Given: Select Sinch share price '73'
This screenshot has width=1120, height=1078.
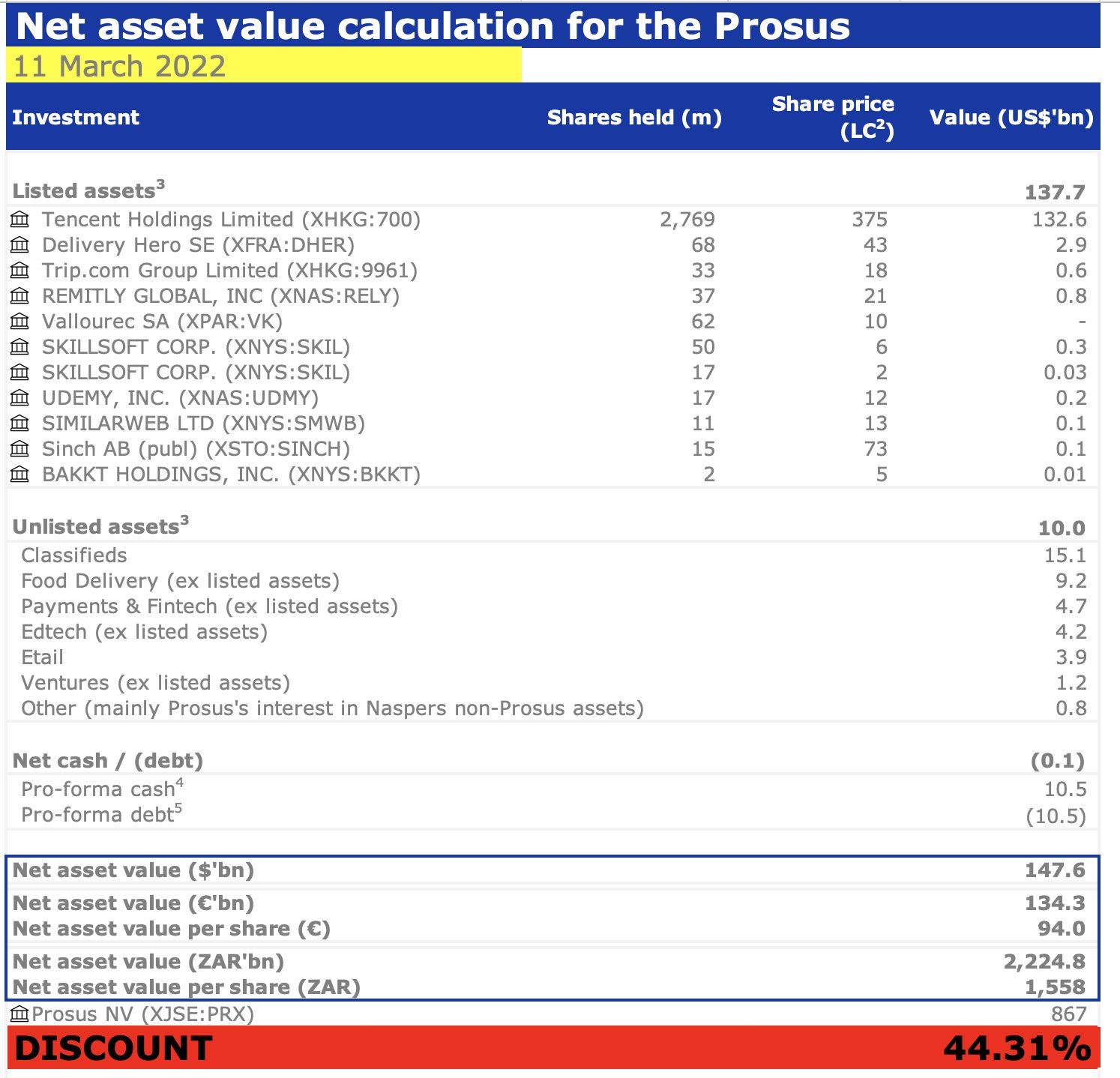Looking at the screenshot, I should (x=876, y=449).
